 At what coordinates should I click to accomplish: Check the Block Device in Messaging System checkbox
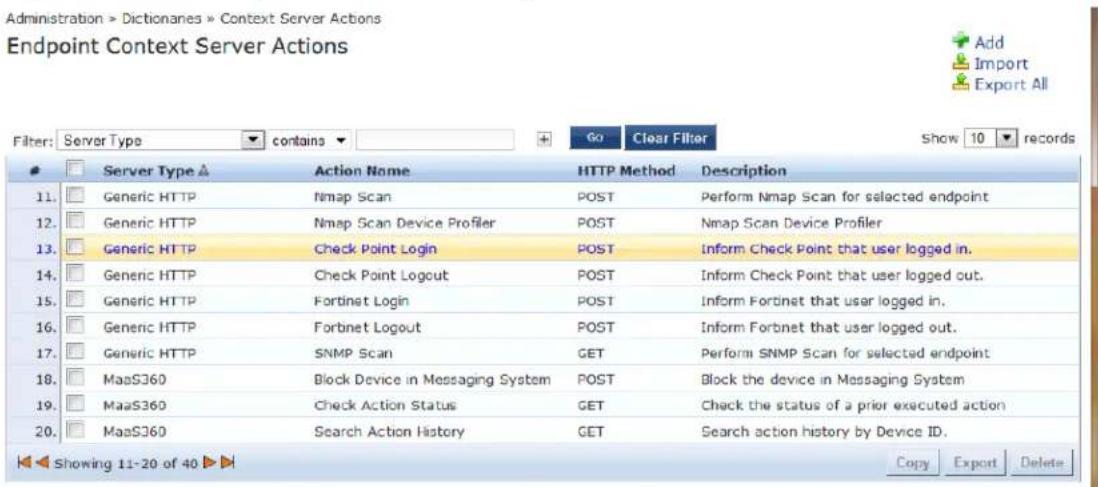coord(74,378)
